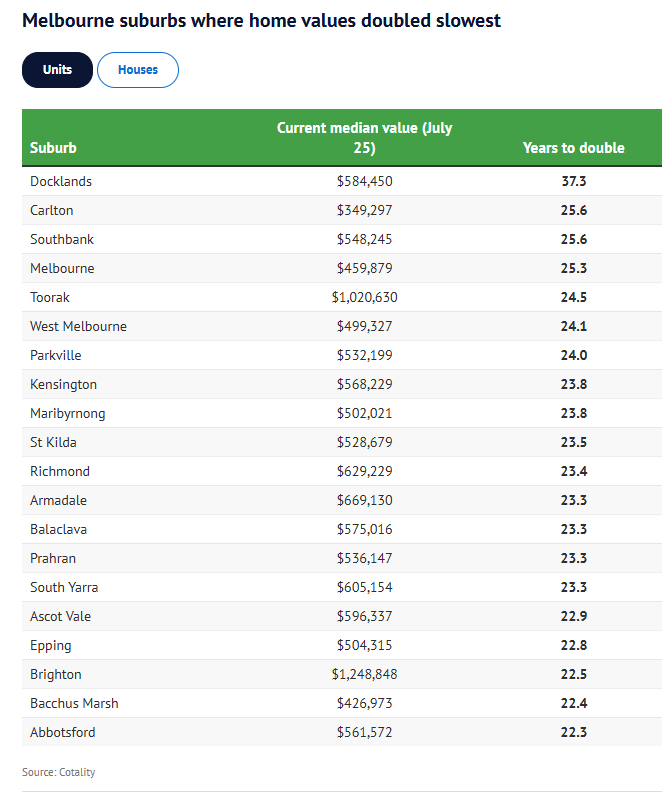Click the Abbotsford row's 22.3 value
672x801 pixels.
[573, 733]
